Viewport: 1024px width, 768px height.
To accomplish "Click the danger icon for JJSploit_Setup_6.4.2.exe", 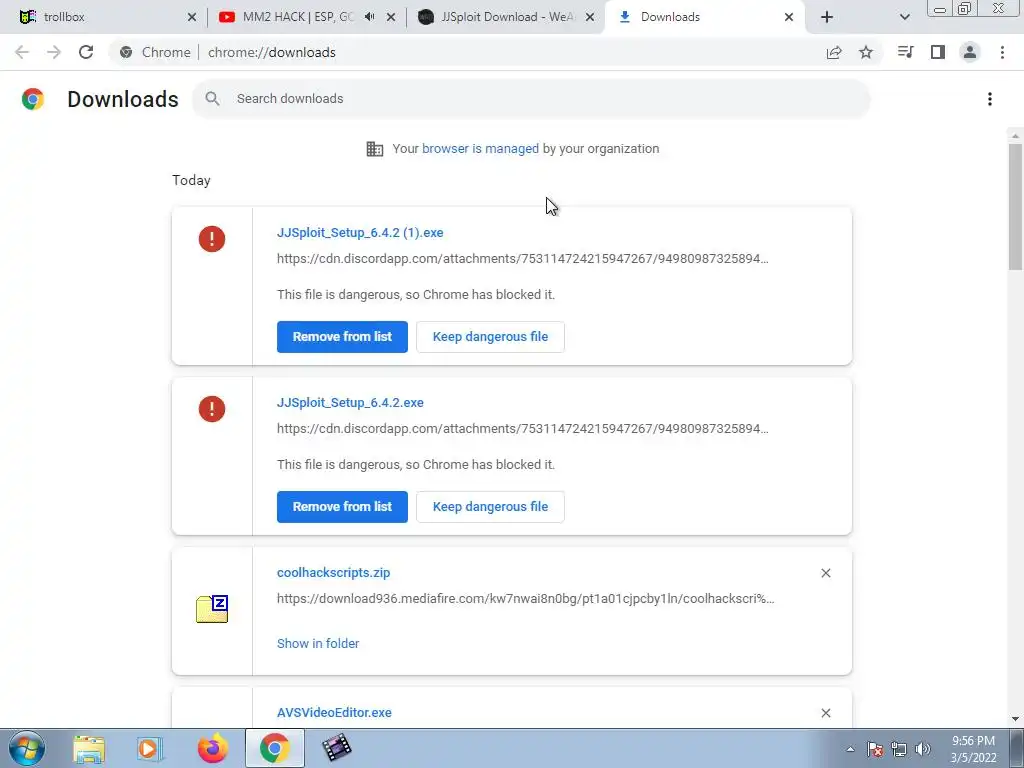I will [x=212, y=409].
